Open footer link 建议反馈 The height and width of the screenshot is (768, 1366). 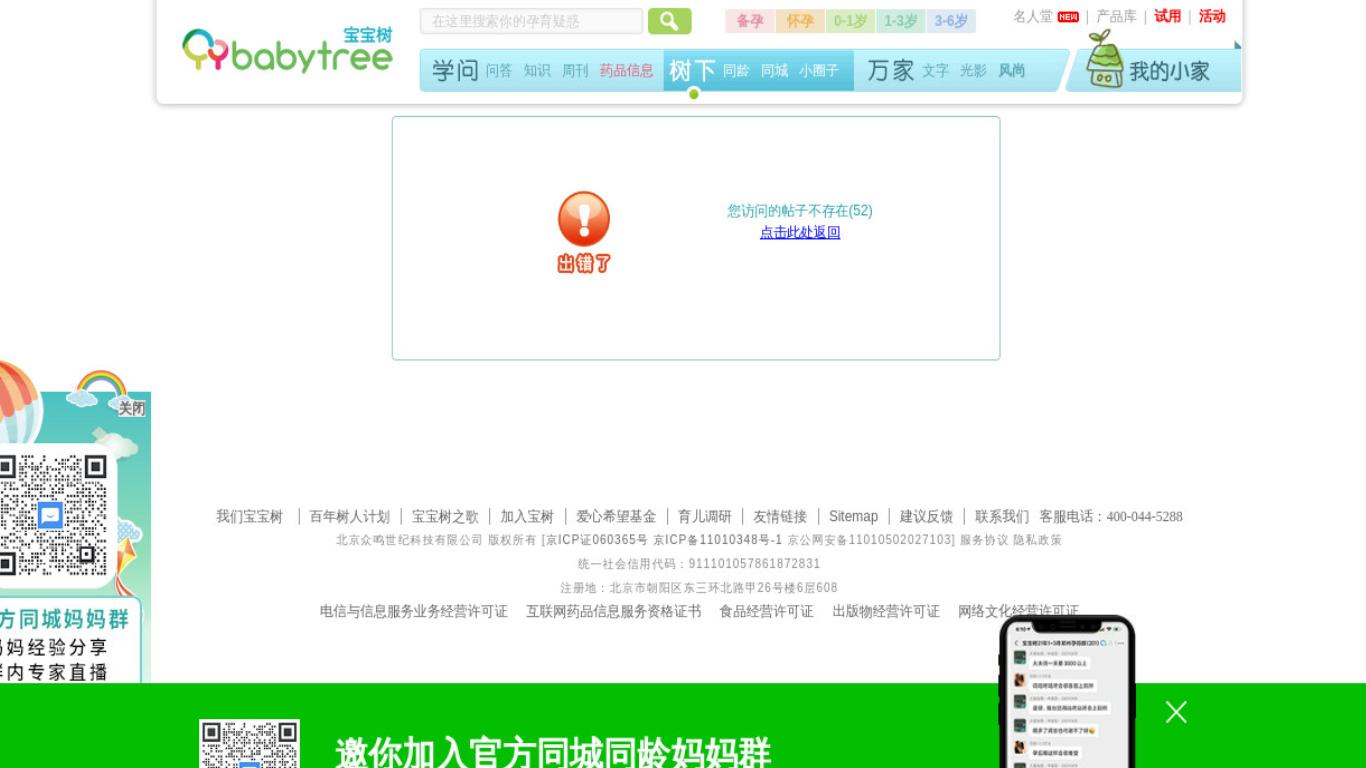click(926, 517)
